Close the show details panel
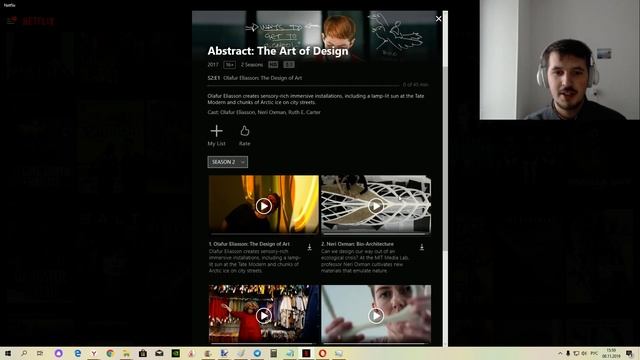This screenshot has height=360, width=640. click(438, 19)
